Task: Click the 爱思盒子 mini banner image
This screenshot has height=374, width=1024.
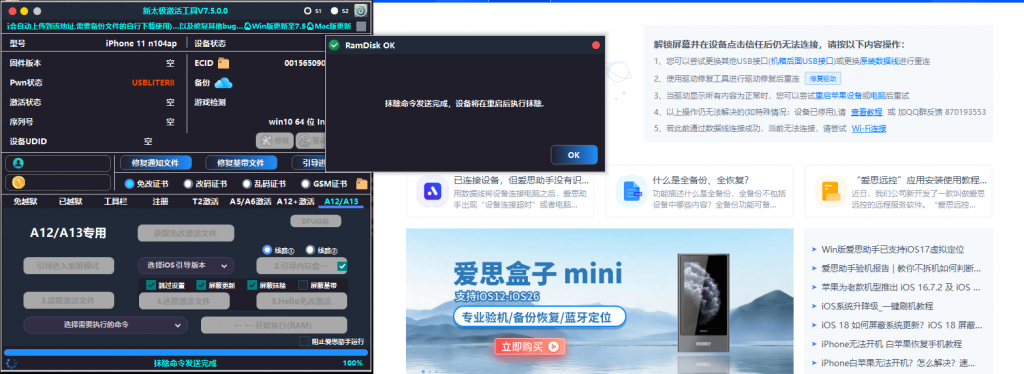Action: tap(600, 301)
